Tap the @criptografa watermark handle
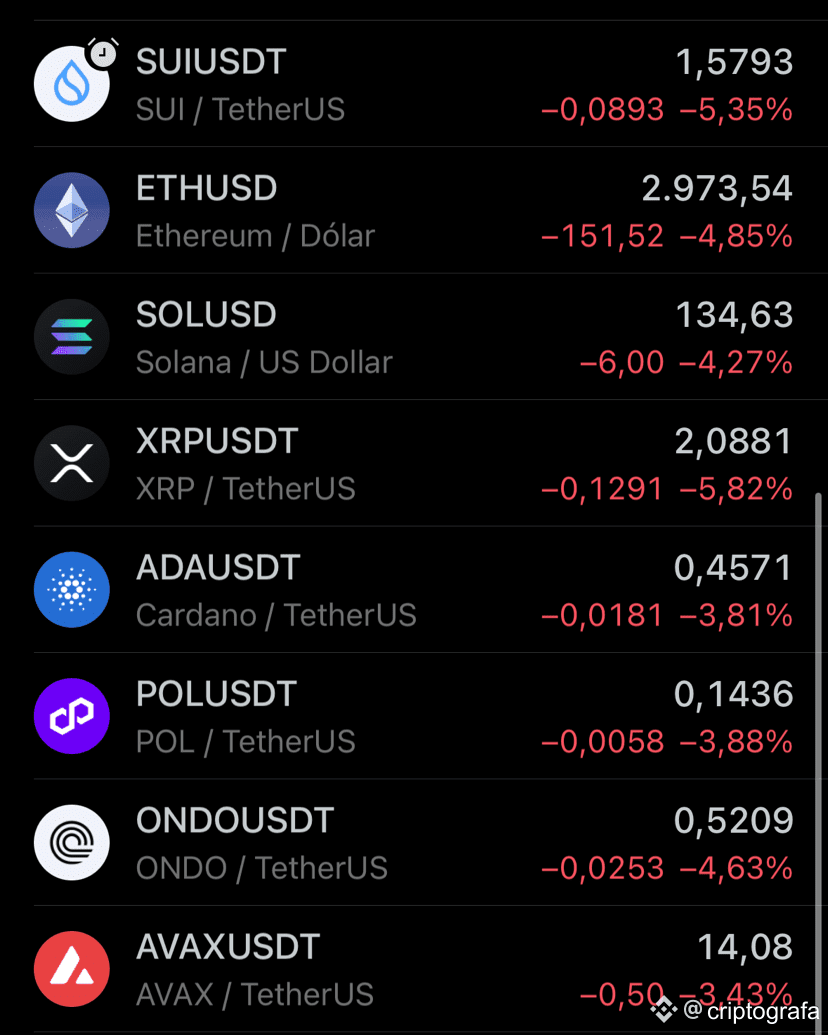This screenshot has height=1035, width=828. pos(751,1011)
